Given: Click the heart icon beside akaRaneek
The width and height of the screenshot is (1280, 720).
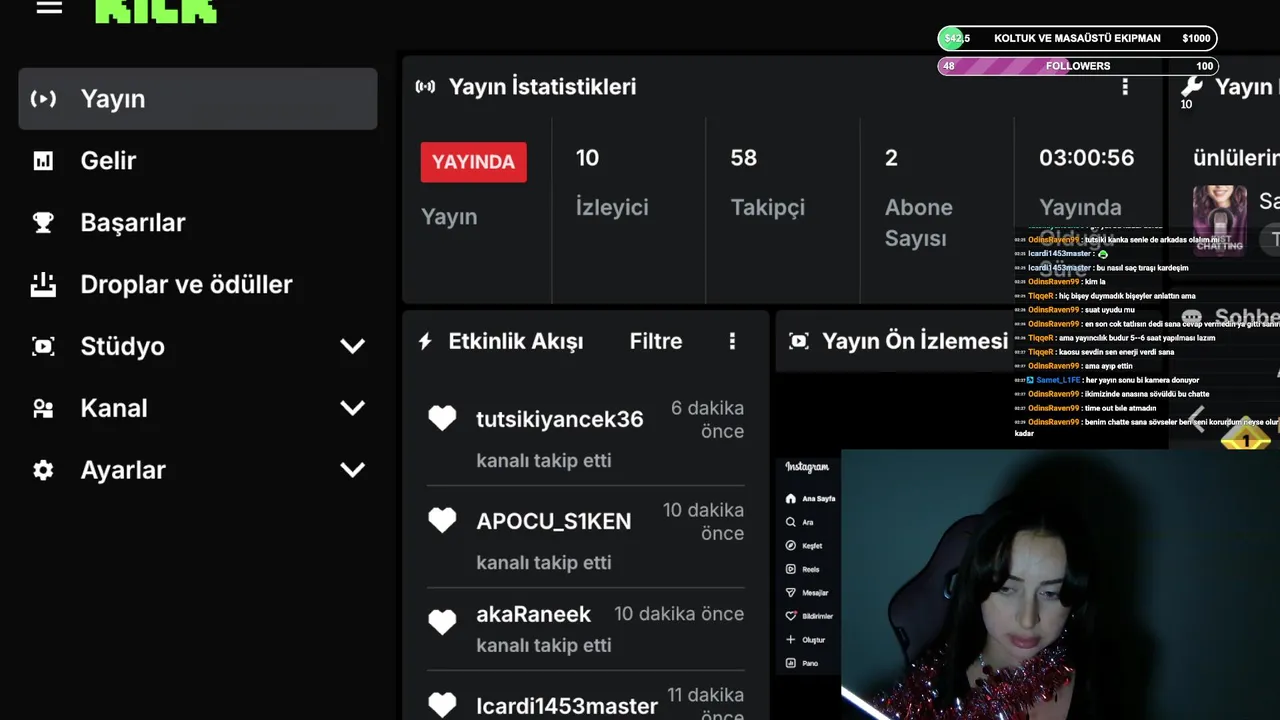Looking at the screenshot, I should pos(442,622).
